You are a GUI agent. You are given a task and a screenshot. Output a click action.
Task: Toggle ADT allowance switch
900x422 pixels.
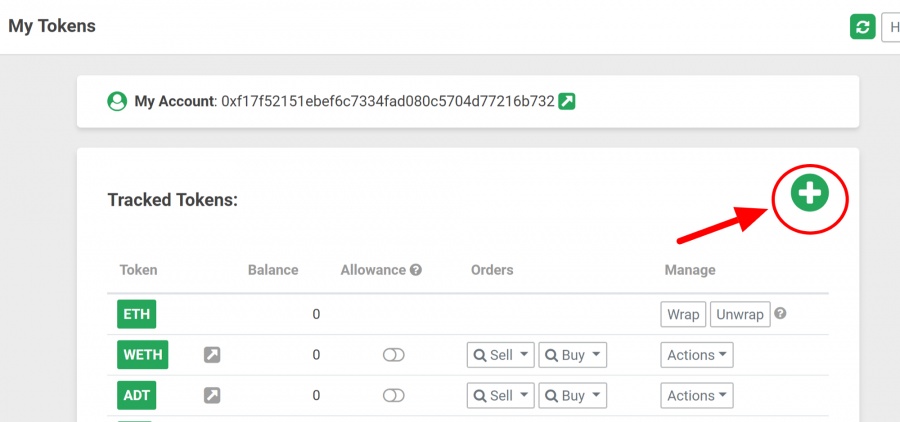(394, 396)
